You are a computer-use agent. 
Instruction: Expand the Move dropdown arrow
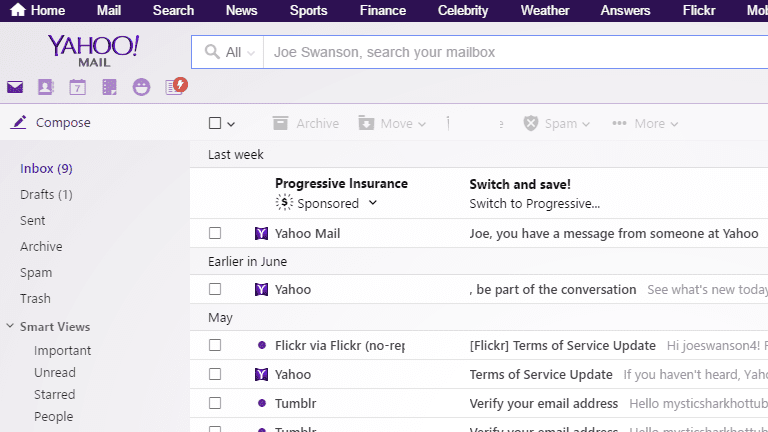click(422, 124)
